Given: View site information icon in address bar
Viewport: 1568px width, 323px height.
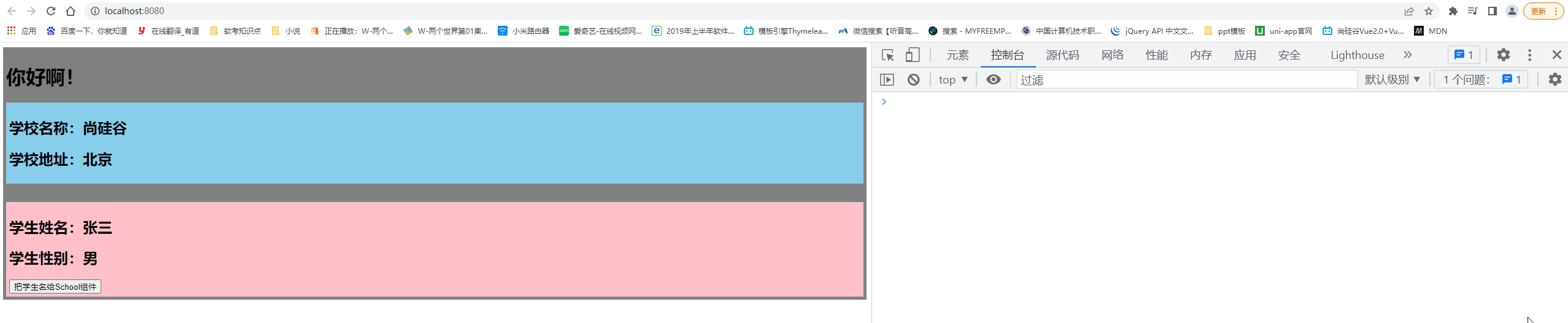Looking at the screenshot, I should pos(95,11).
